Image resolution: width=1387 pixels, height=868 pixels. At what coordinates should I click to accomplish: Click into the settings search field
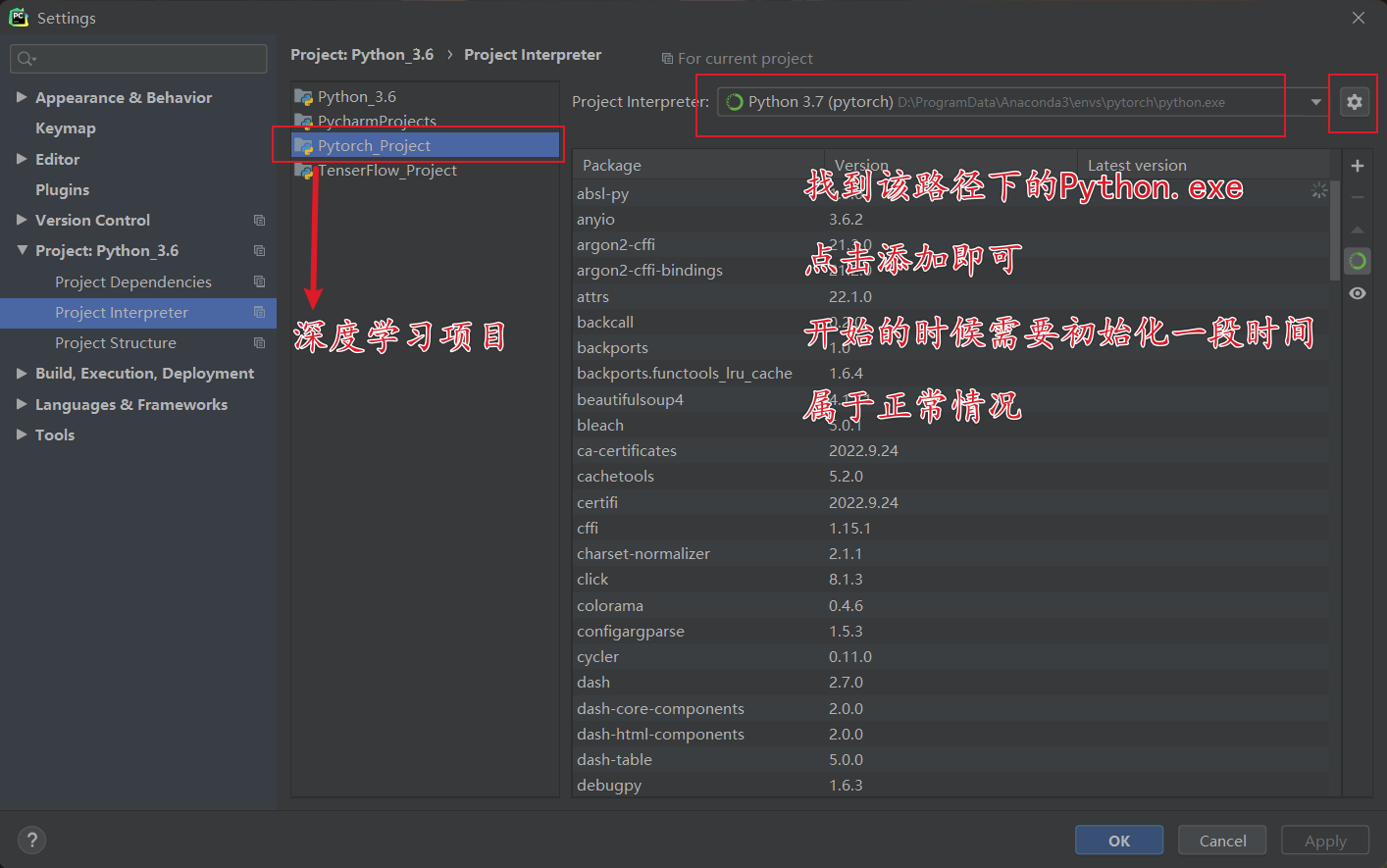[x=138, y=59]
